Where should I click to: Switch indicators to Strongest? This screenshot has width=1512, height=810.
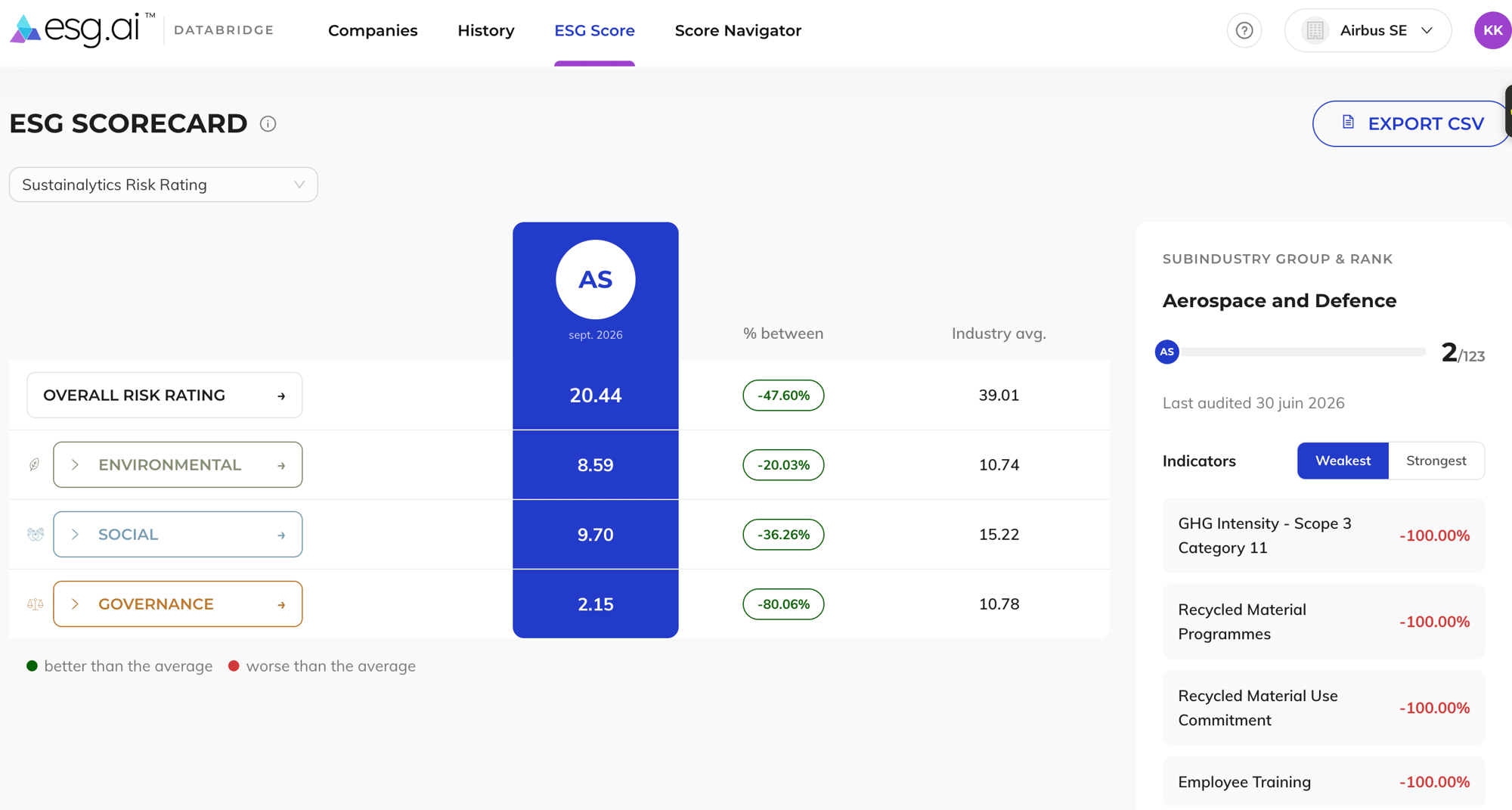pos(1436,461)
